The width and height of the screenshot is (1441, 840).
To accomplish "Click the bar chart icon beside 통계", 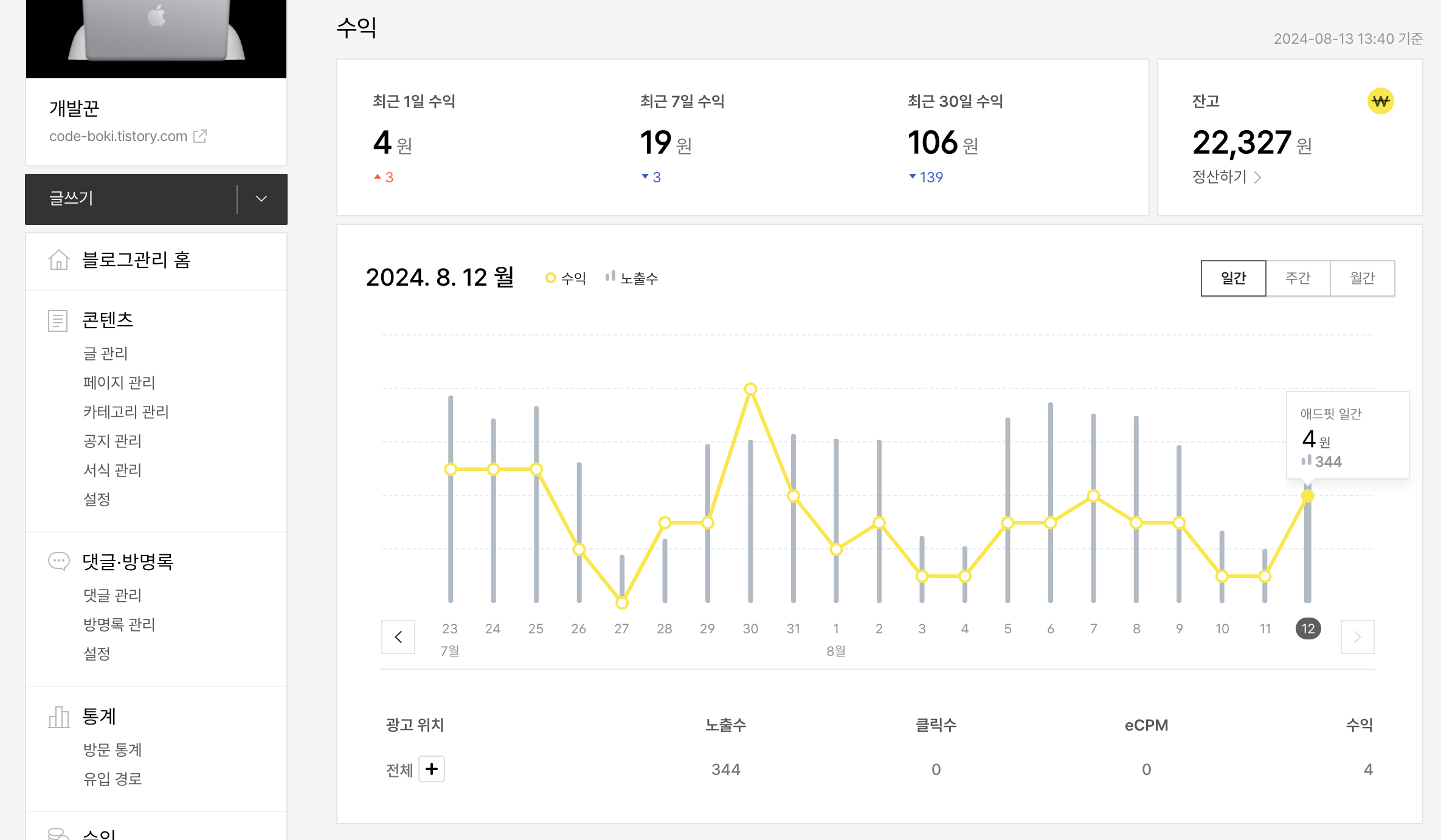I will 58,717.
